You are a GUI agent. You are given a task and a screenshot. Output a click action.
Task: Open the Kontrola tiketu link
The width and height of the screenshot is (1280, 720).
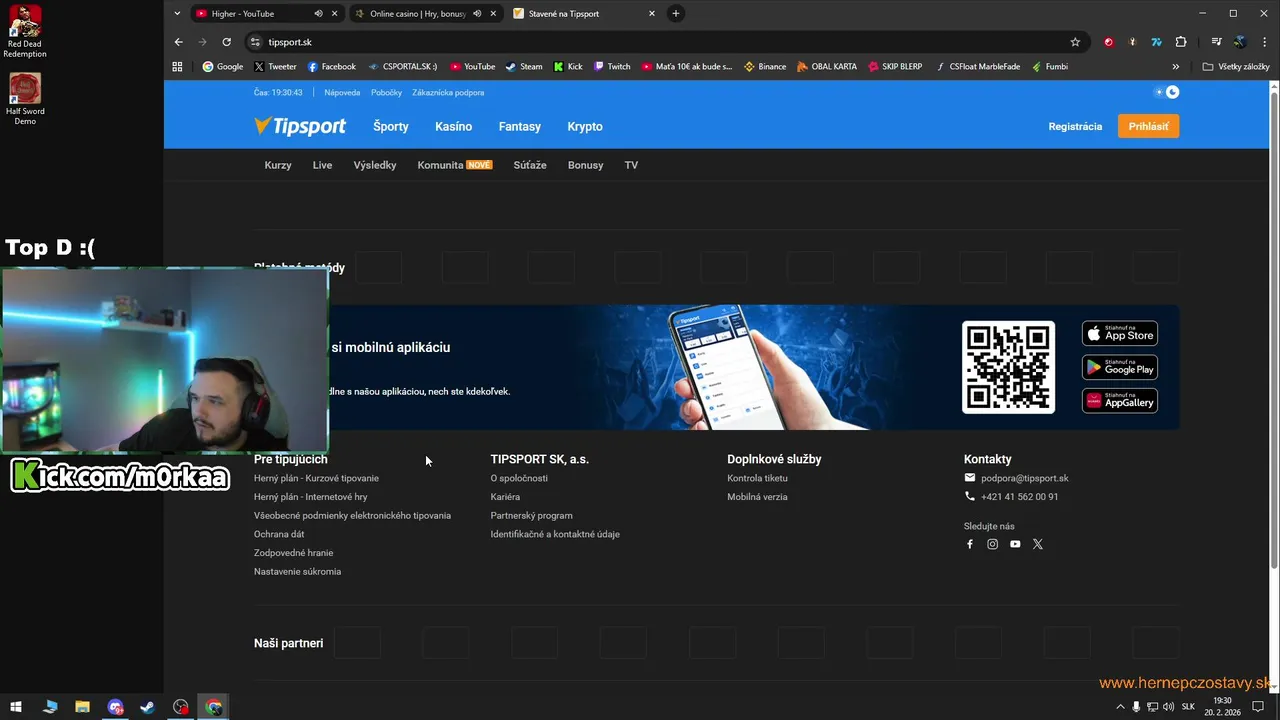[x=757, y=478]
